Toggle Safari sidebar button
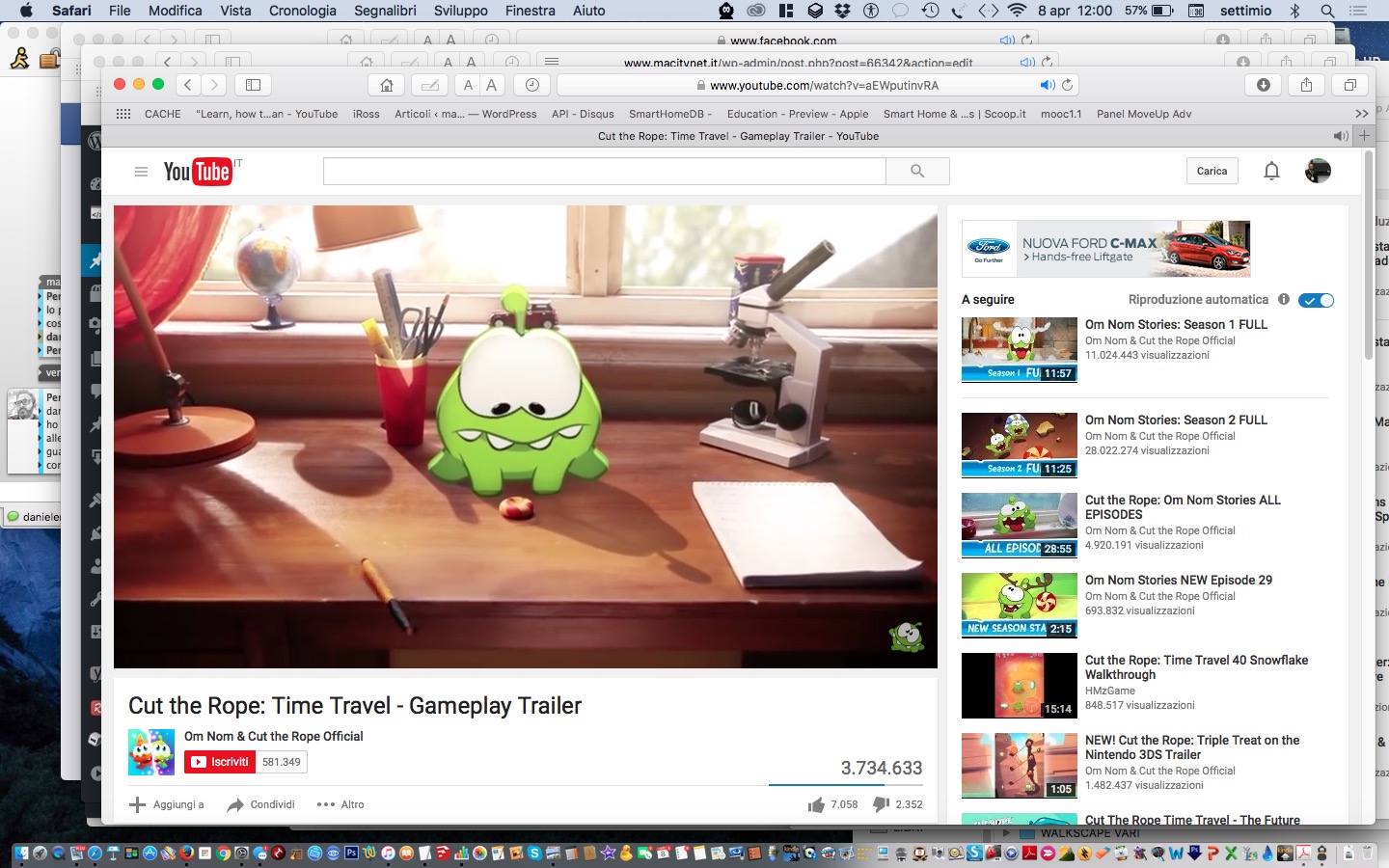 point(253,85)
